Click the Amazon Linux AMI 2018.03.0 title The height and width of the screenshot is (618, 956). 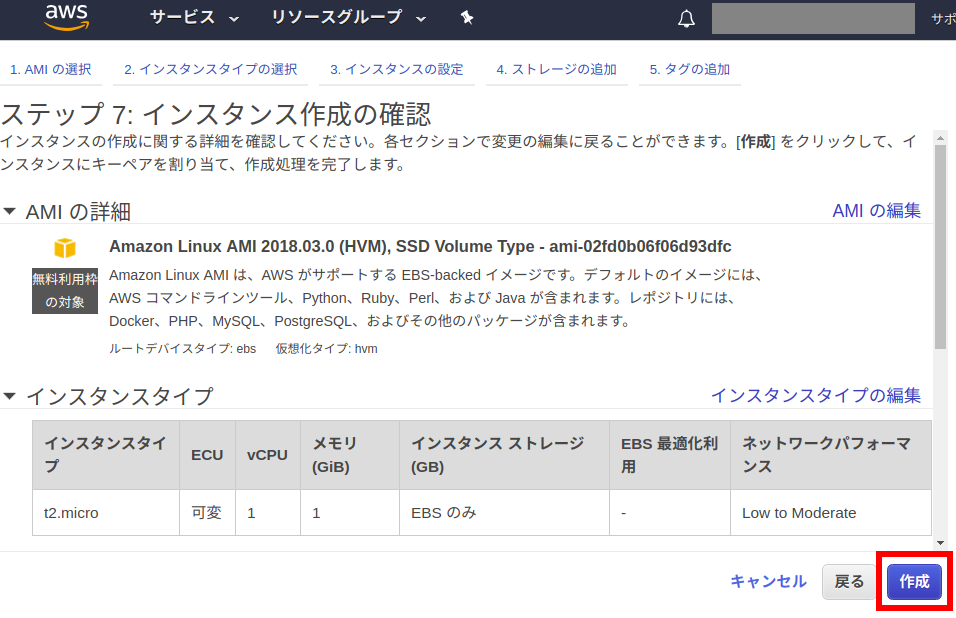[x=420, y=246]
